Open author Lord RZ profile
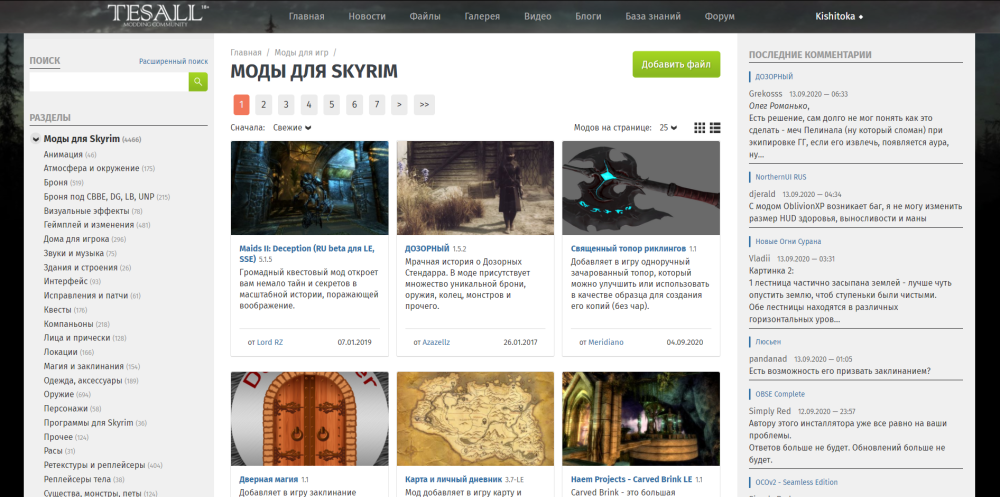This screenshot has height=497, width=1000. coord(270,342)
